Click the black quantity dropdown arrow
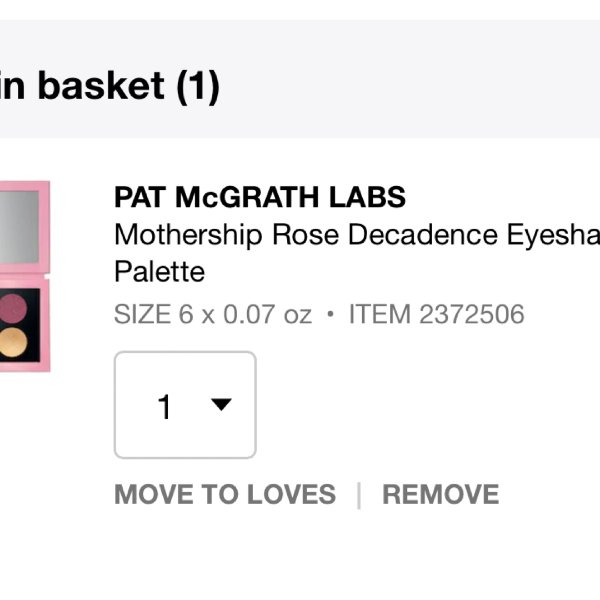This screenshot has height=600, width=600. tap(221, 404)
